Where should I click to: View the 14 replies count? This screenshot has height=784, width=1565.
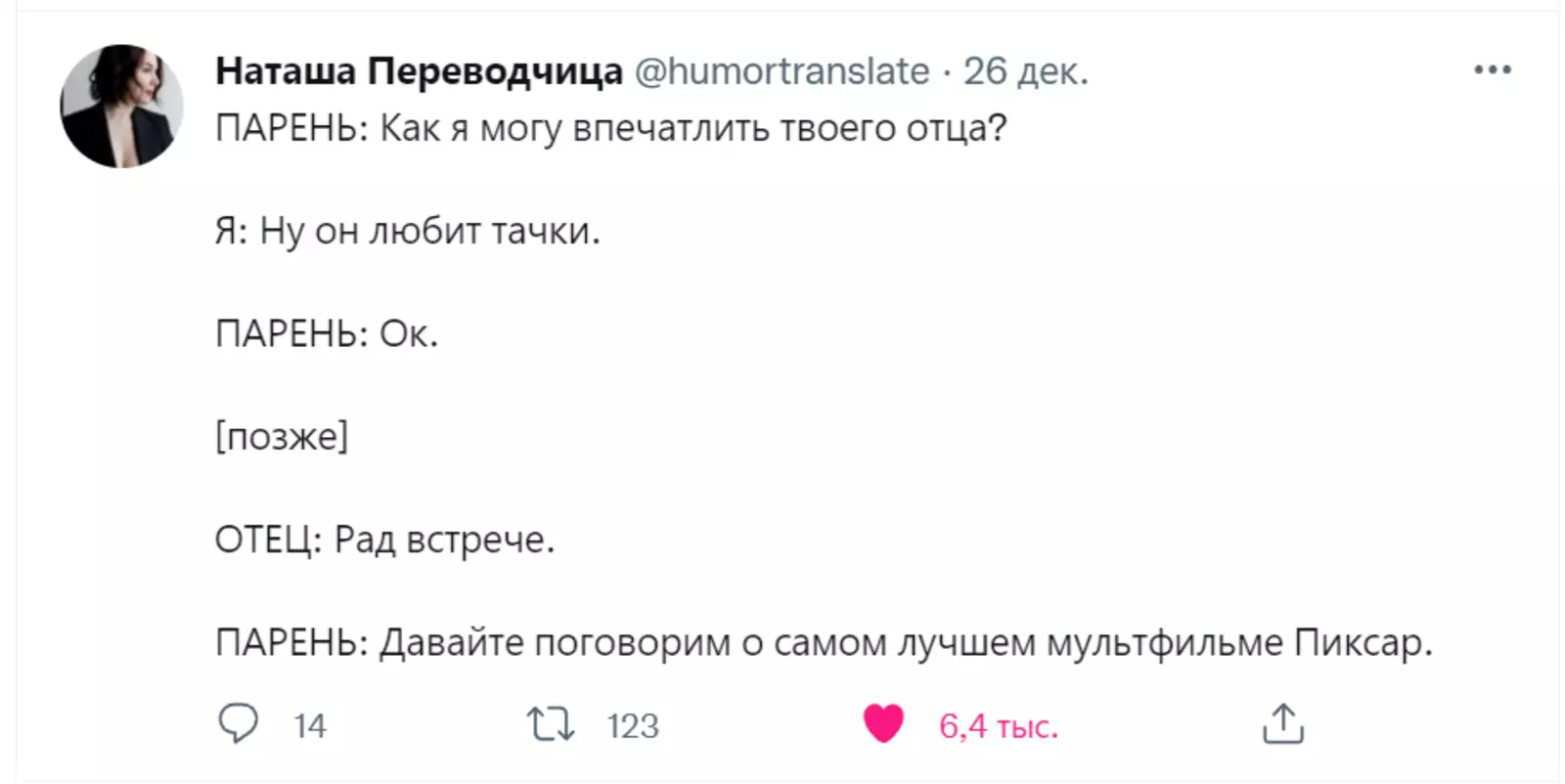pyautogui.click(x=310, y=725)
